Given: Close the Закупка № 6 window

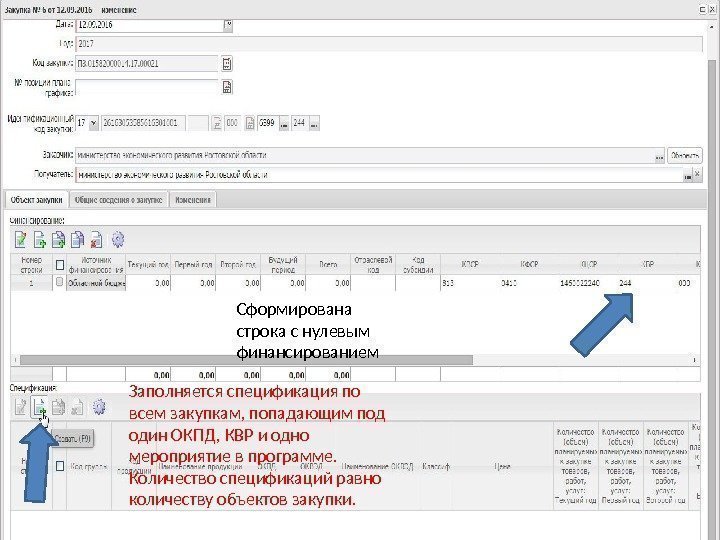Looking at the screenshot, I should click(713, 9).
